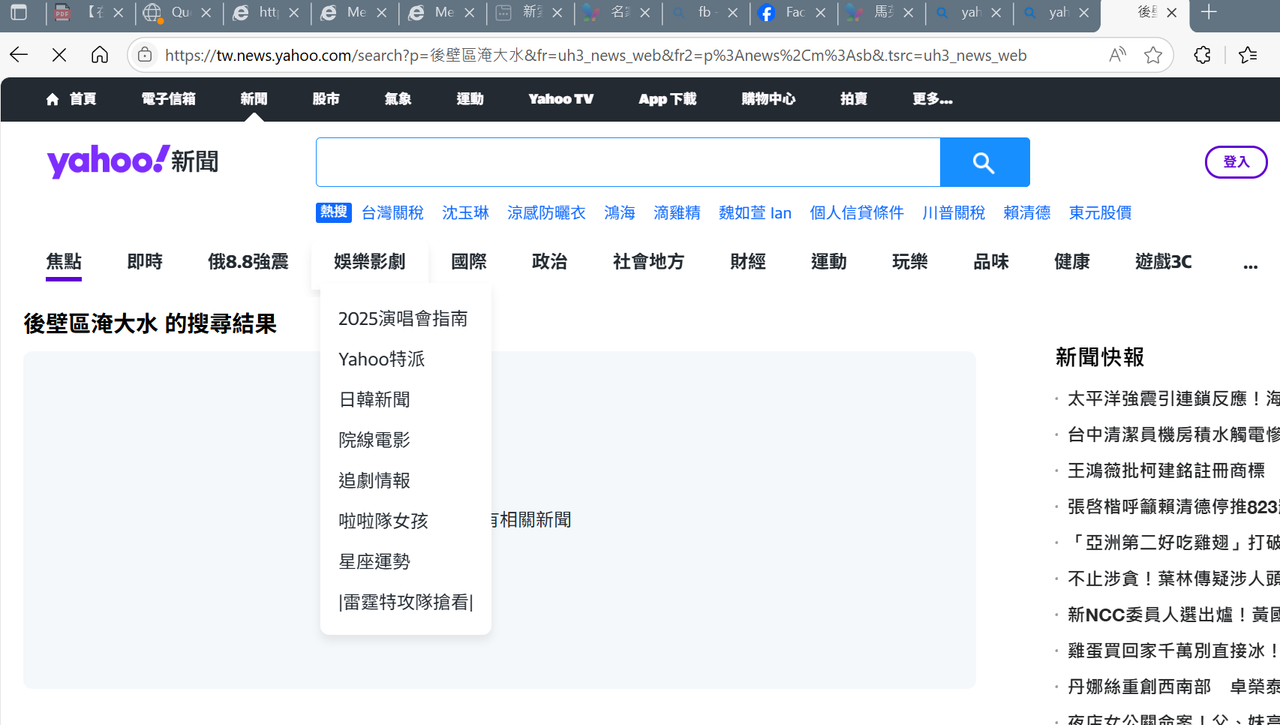1280x725 pixels.
Task: Open a new tab with plus button
Action: coord(1209,12)
